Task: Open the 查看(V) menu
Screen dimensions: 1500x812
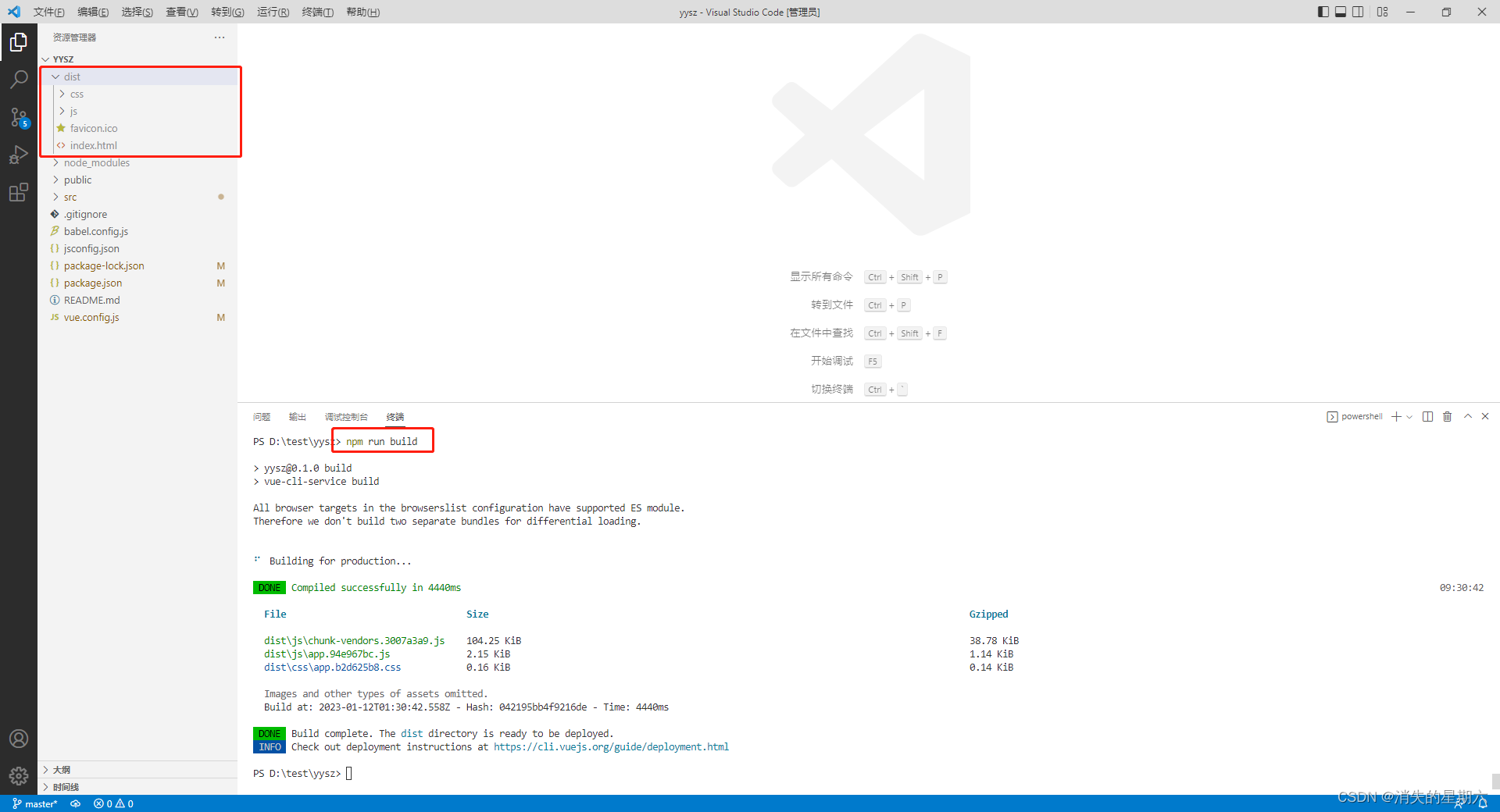Action: click(181, 12)
